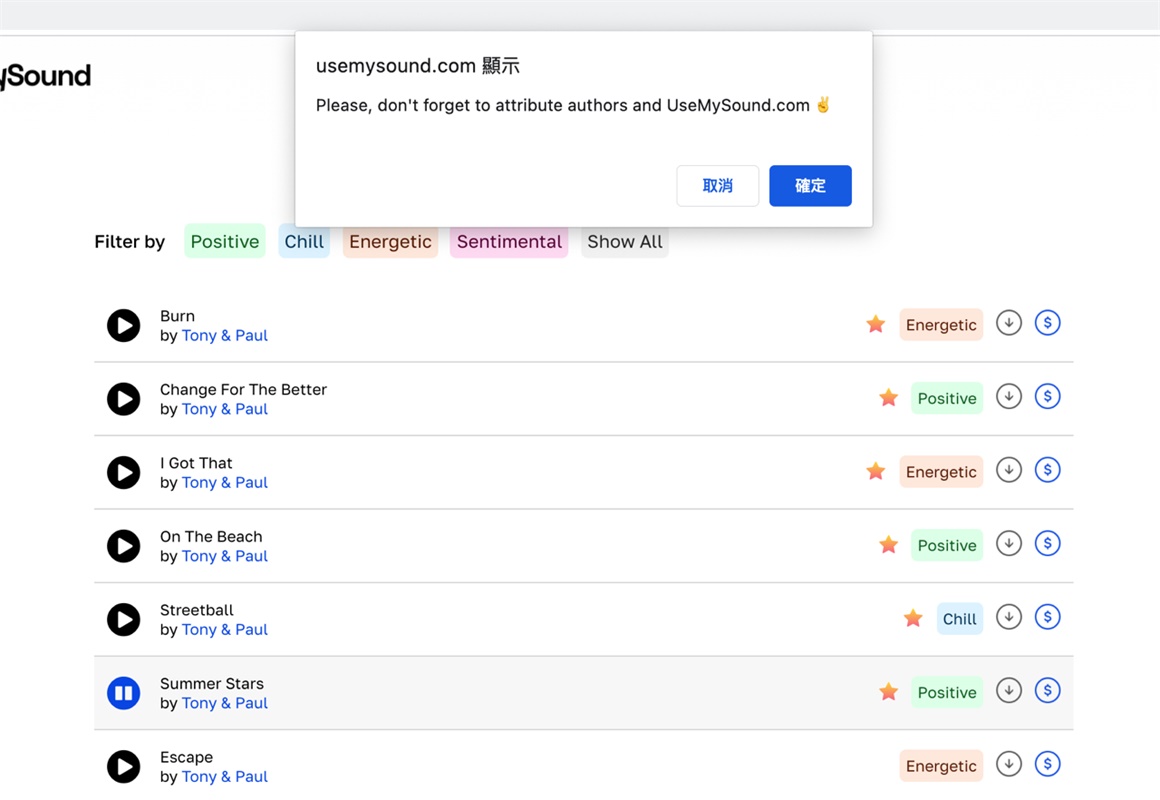
Task: Download the Summer Stars track
Action: click(x=1008, y=691)
